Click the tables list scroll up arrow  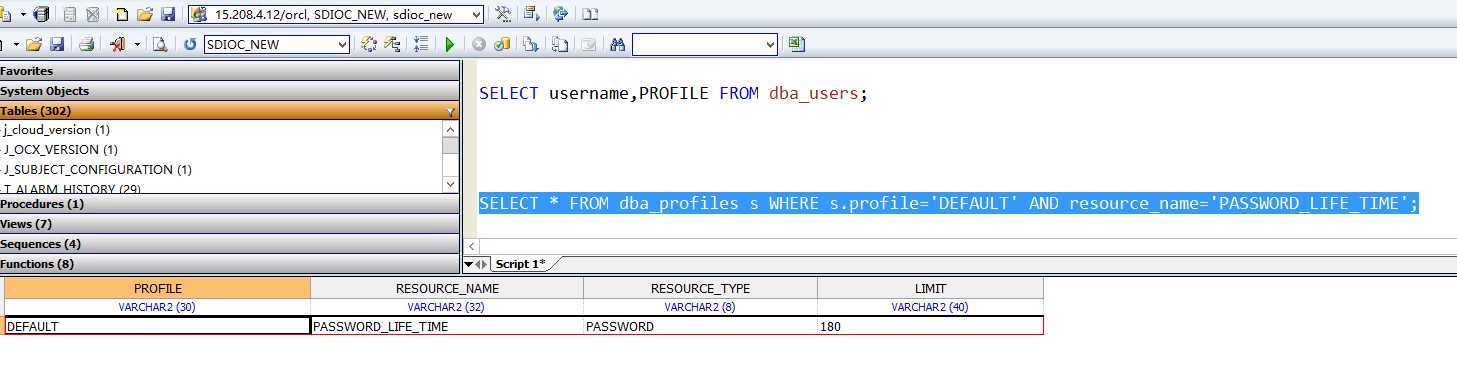[451, 129]
